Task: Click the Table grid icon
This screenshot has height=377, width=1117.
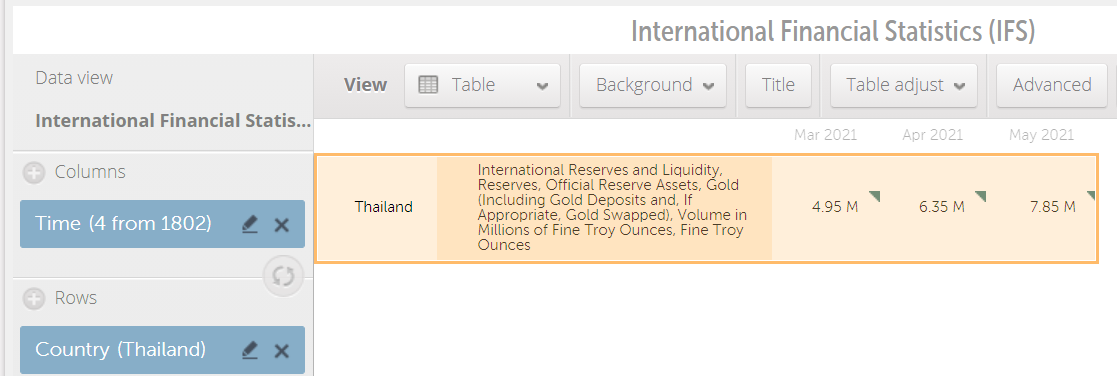Action: pyautogui.click(x=428, y=86)
